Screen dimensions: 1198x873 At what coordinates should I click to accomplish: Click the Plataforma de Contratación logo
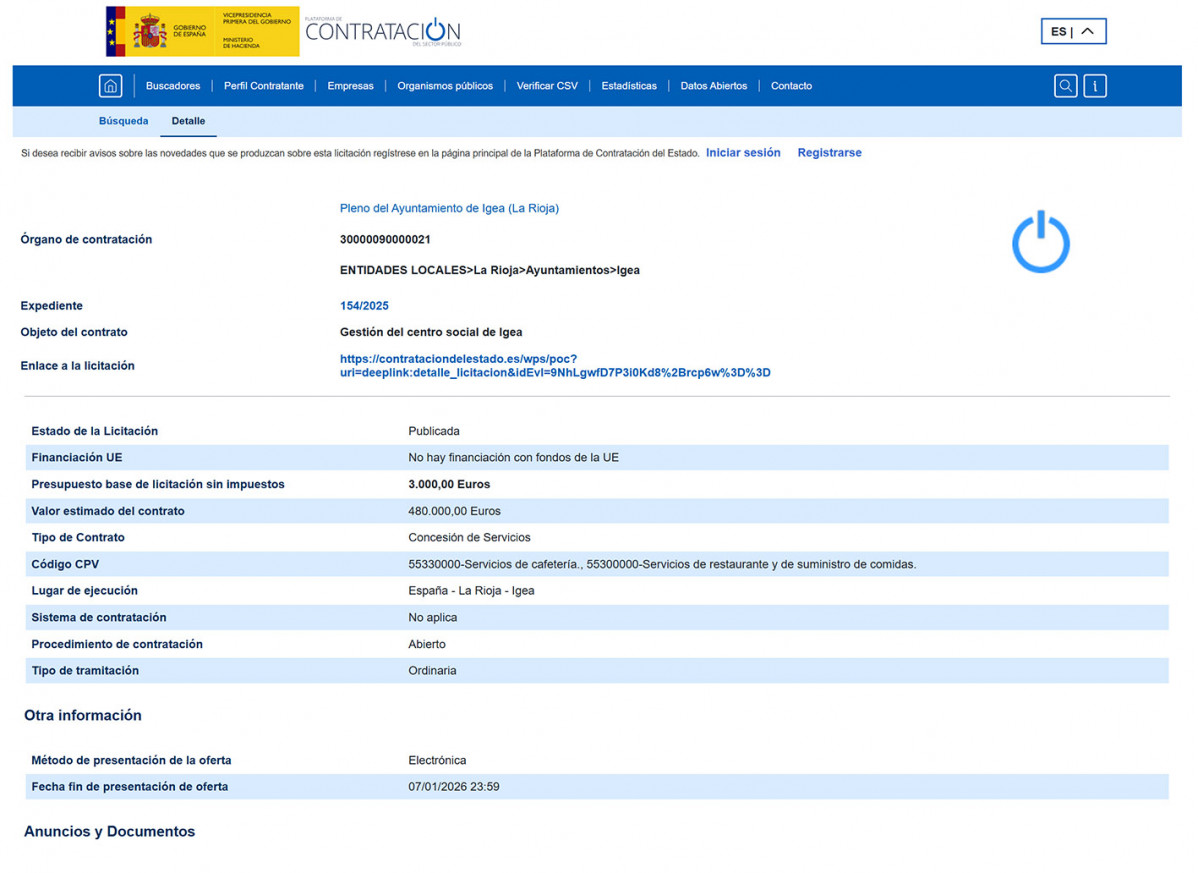(382, 31)
